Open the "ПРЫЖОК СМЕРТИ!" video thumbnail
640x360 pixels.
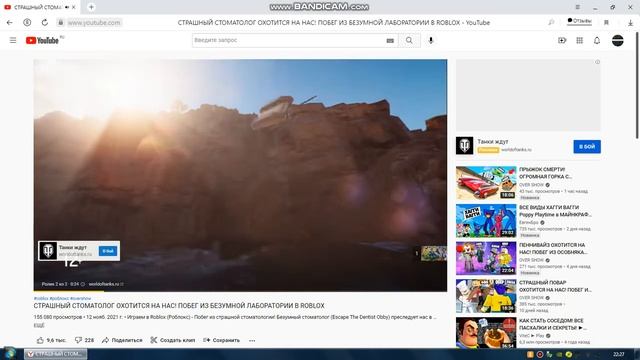(x=486, y=182)
